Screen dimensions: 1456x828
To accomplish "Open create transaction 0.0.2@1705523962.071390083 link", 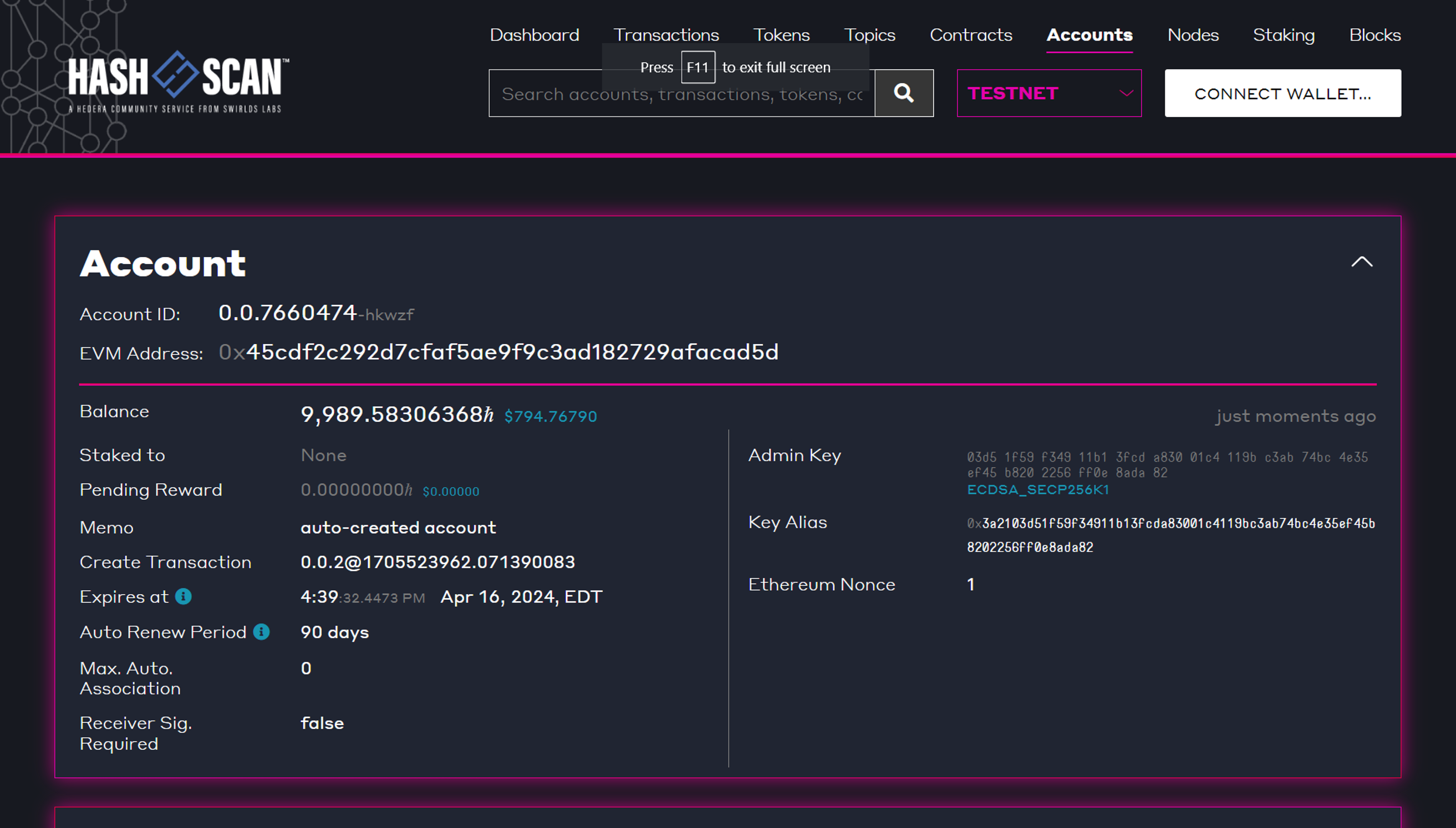I will tap(437, 562).
